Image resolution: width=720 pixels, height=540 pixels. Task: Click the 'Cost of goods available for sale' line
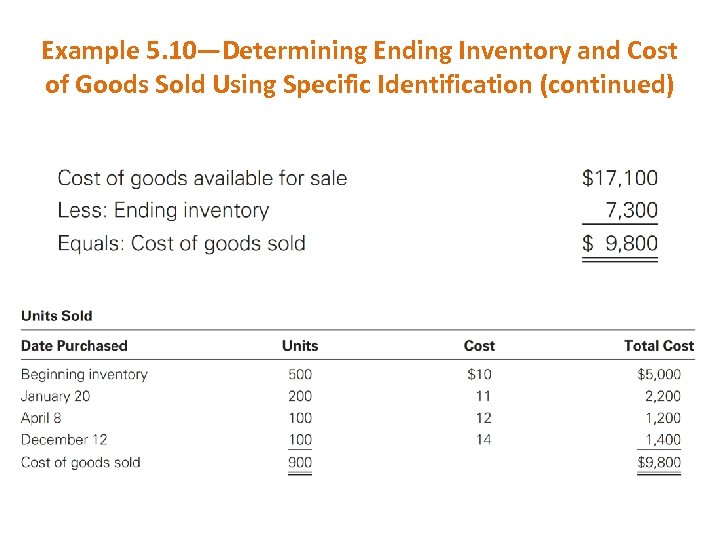point(202,179)
